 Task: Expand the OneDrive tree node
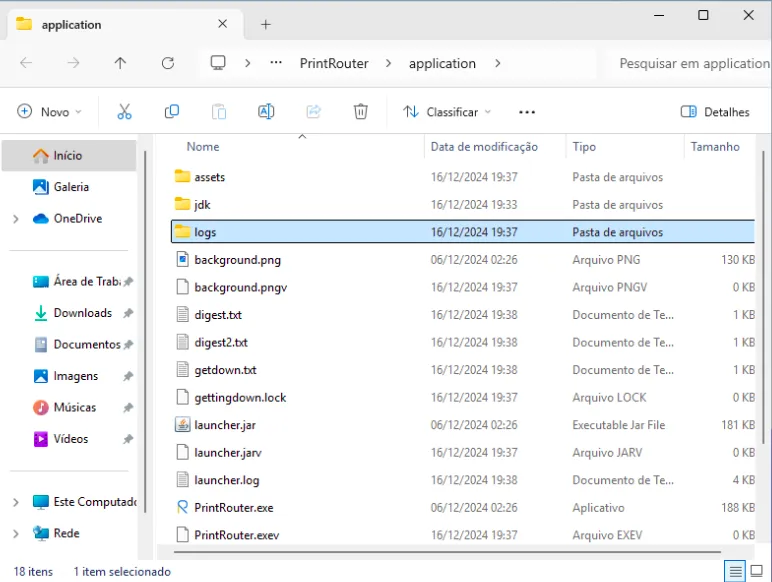pyautogui.click(x=15, y=219)
